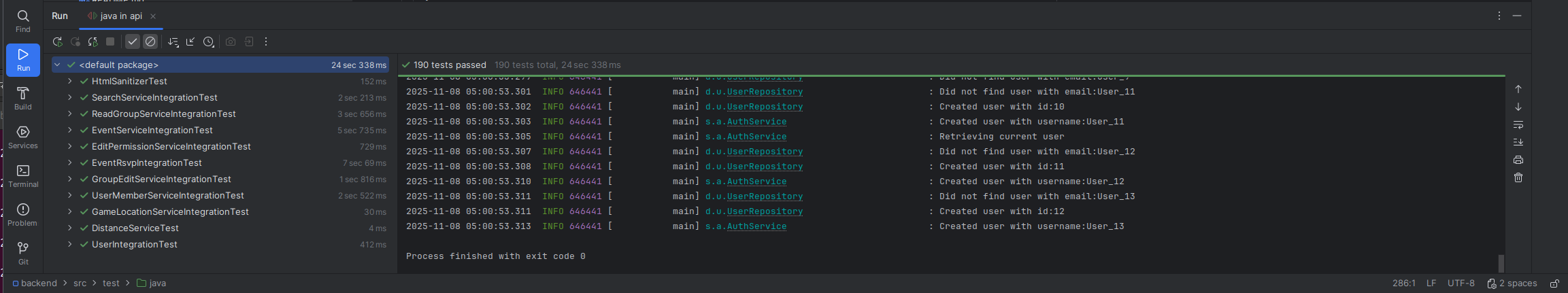Toggle Show Passed tests checkmark filter
1568x293 pixels.
(133, 42)
